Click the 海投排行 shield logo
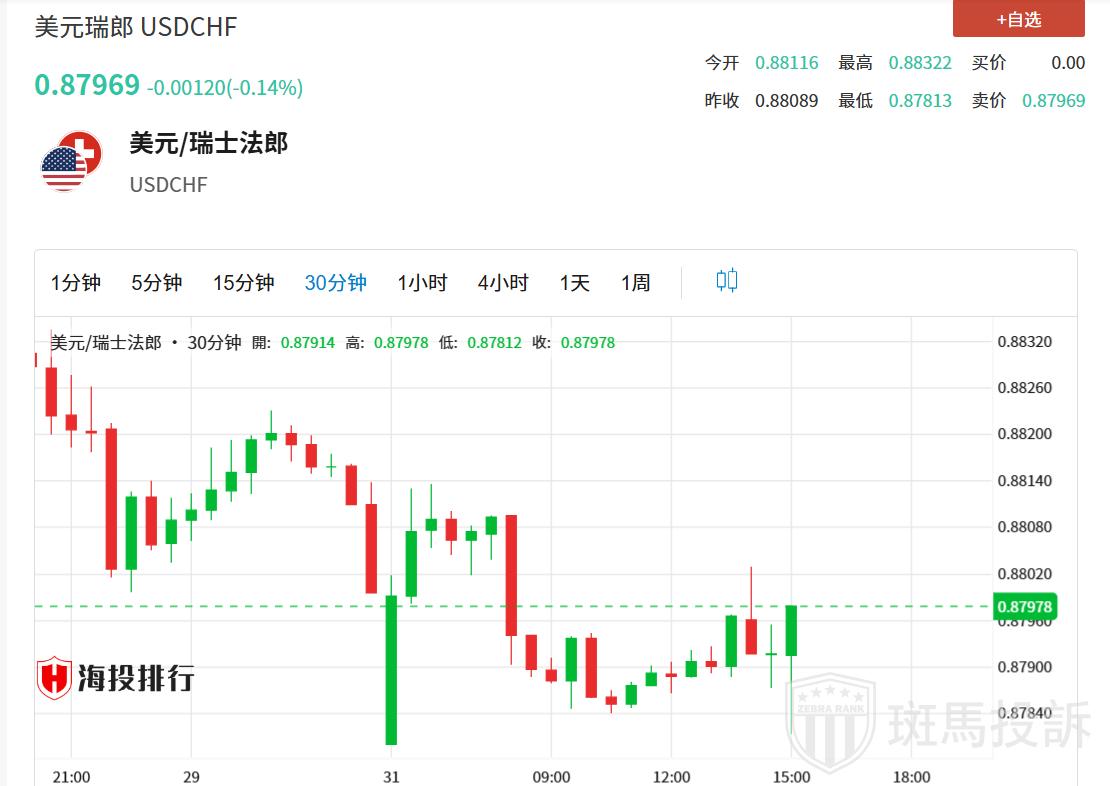The height and width of the screenshot is (786, 1110). pos(54,678)
